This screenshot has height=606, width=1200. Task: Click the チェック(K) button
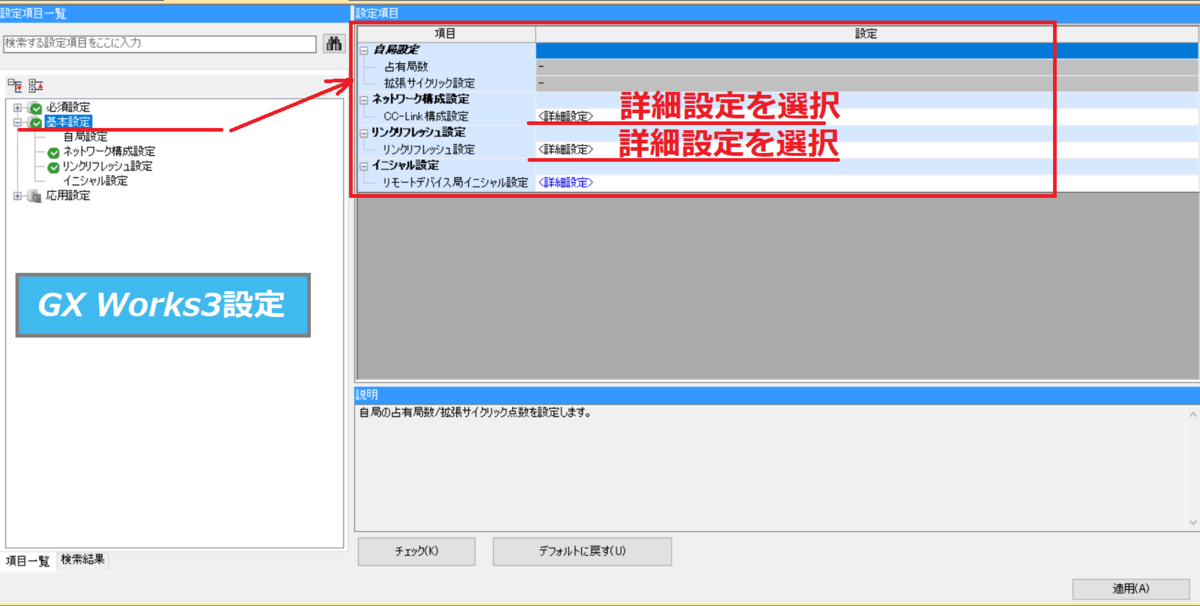point(417,551)
